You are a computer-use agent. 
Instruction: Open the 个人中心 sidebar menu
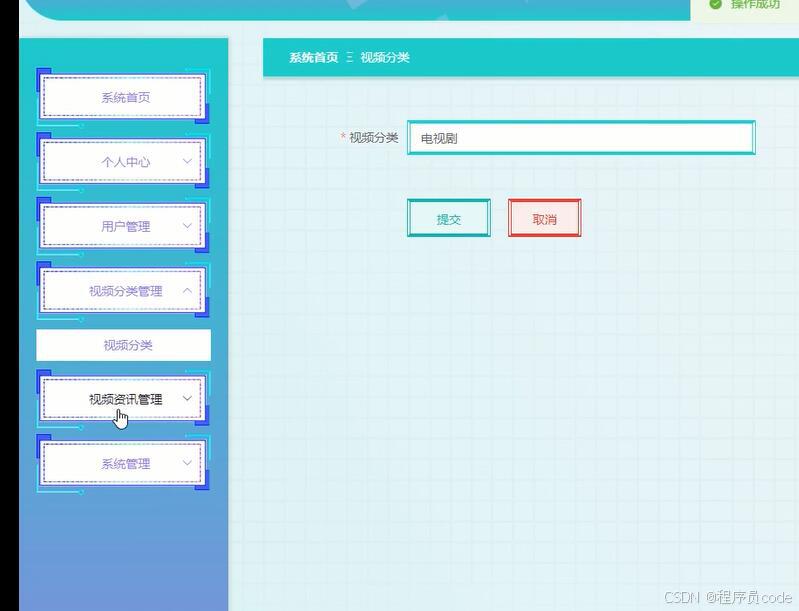coord(123,162)
